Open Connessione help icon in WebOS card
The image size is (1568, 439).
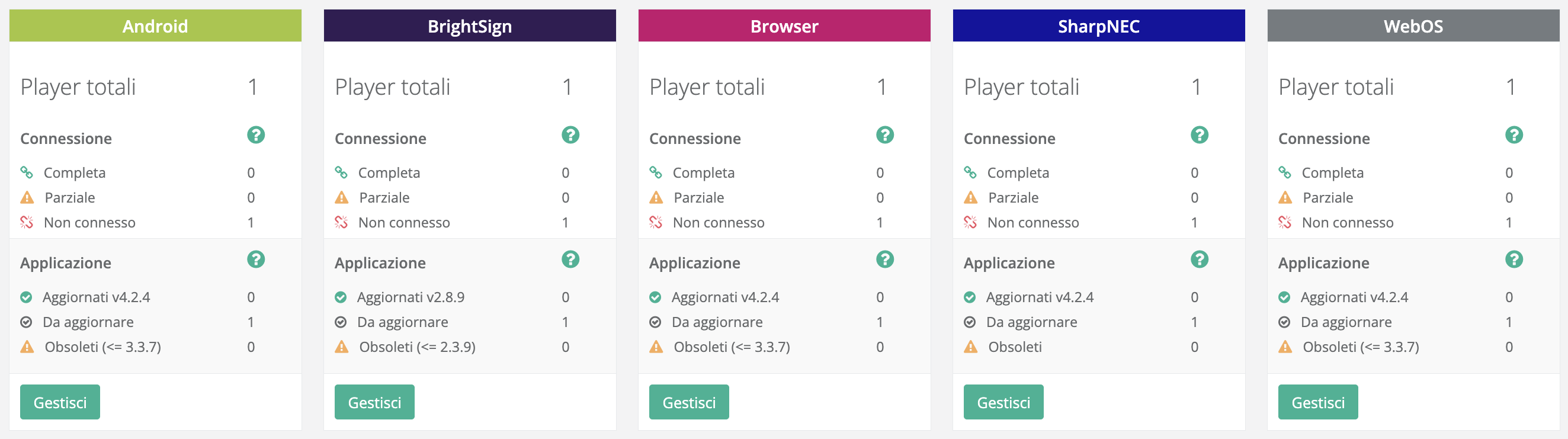point(1514,134)
